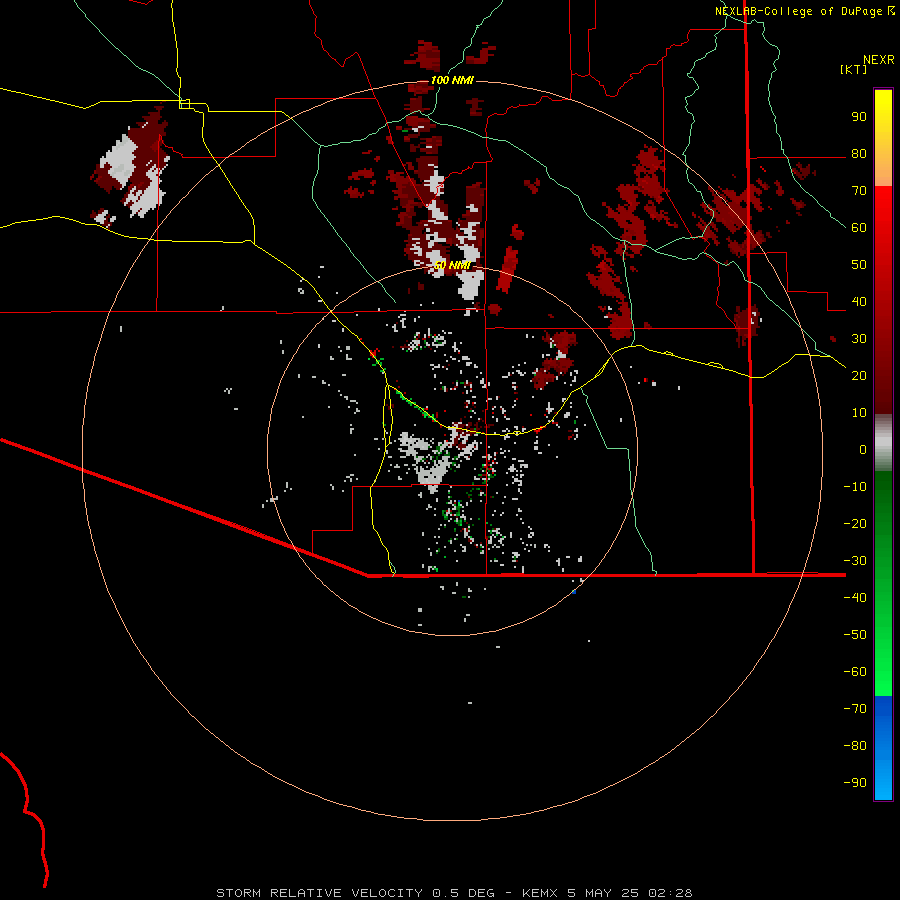Click the 5 MAY 25 date text
Screen dimensions: 900x900
click(604, 893)
